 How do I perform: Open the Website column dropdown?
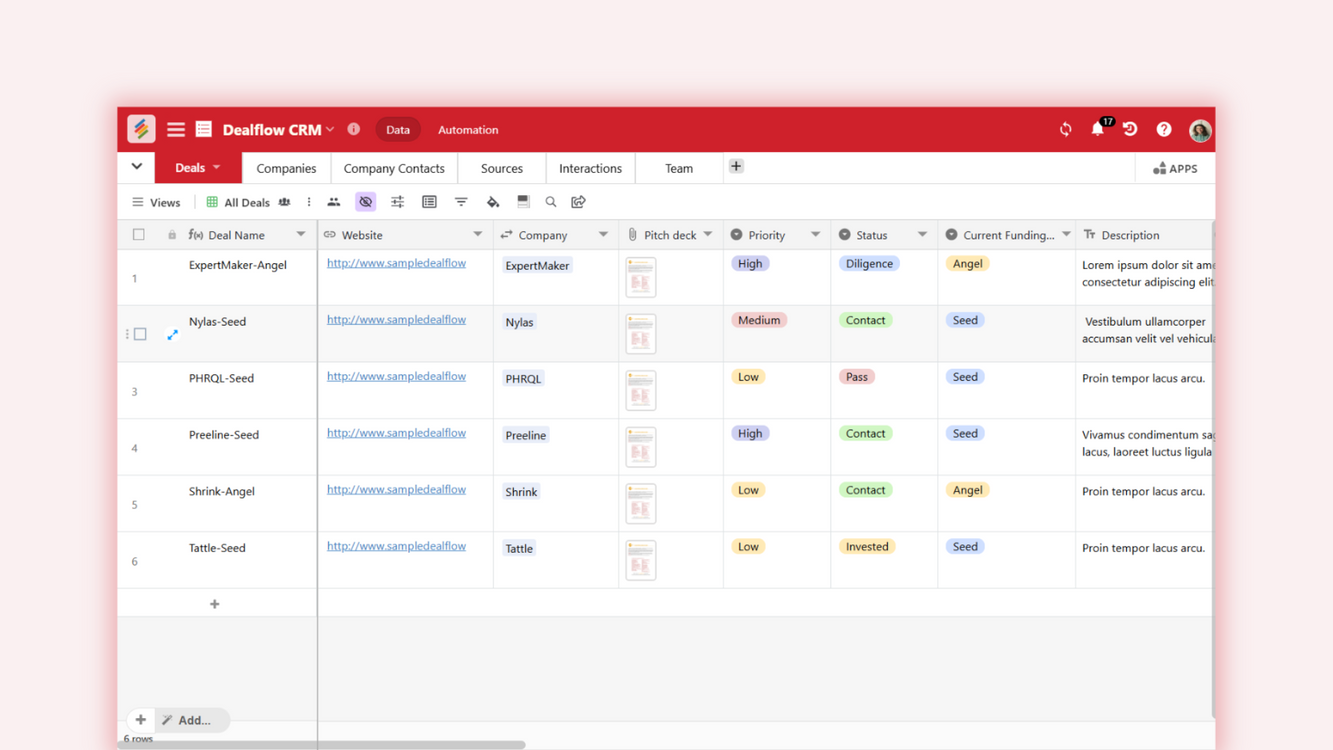tap(477, 235)
